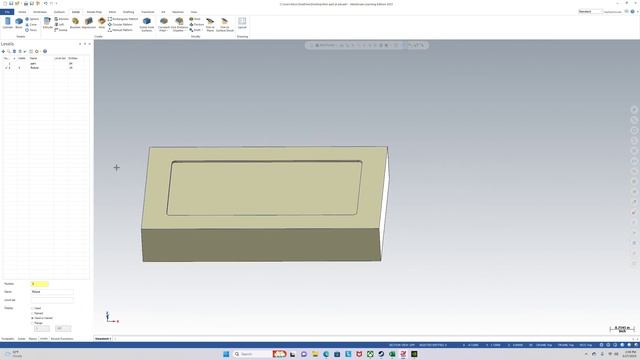Activate the solid Extrude tool
This screenshot has height=360, width=640.
pos(48,23)
